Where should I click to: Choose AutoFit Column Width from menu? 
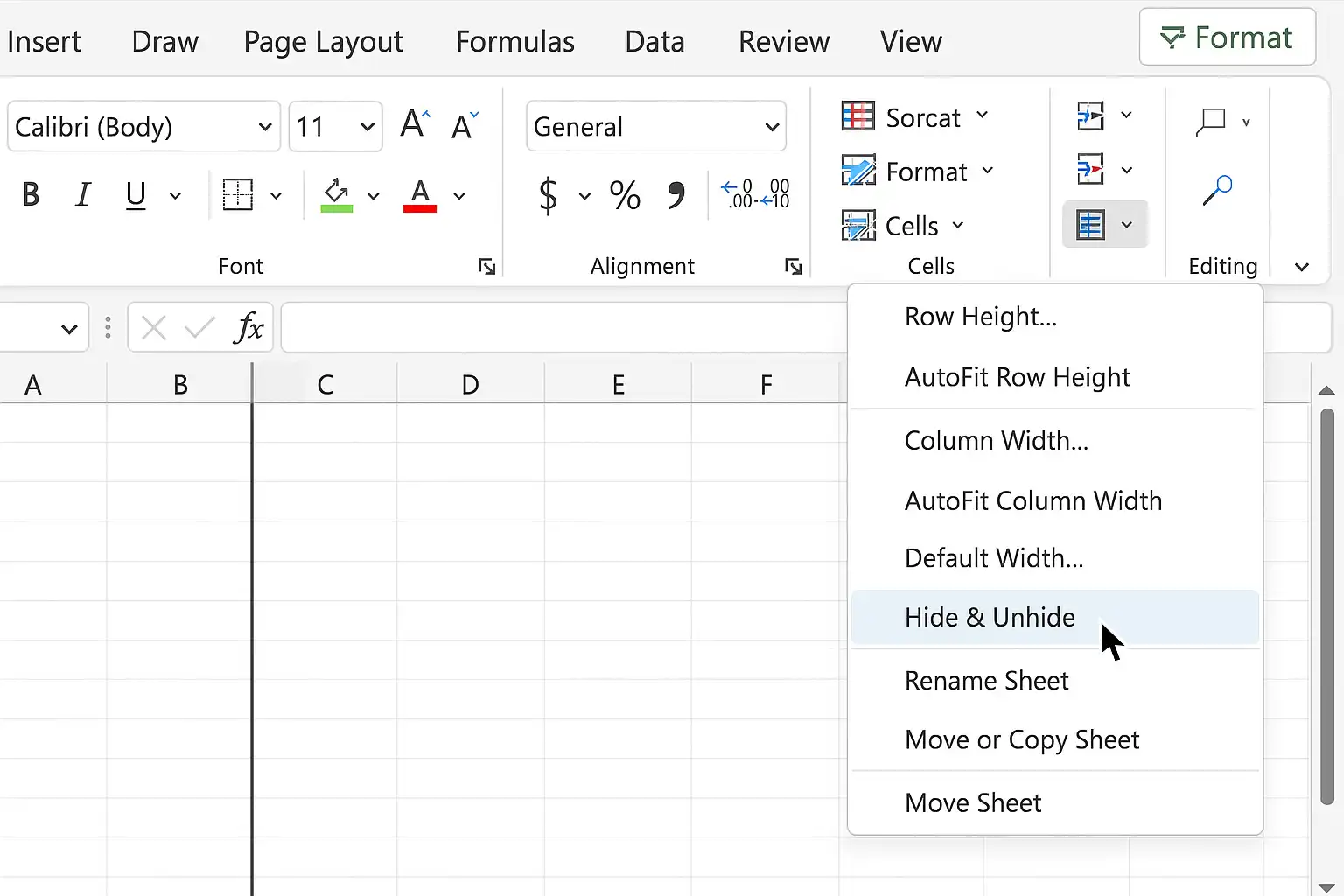tap(1033, 500)
